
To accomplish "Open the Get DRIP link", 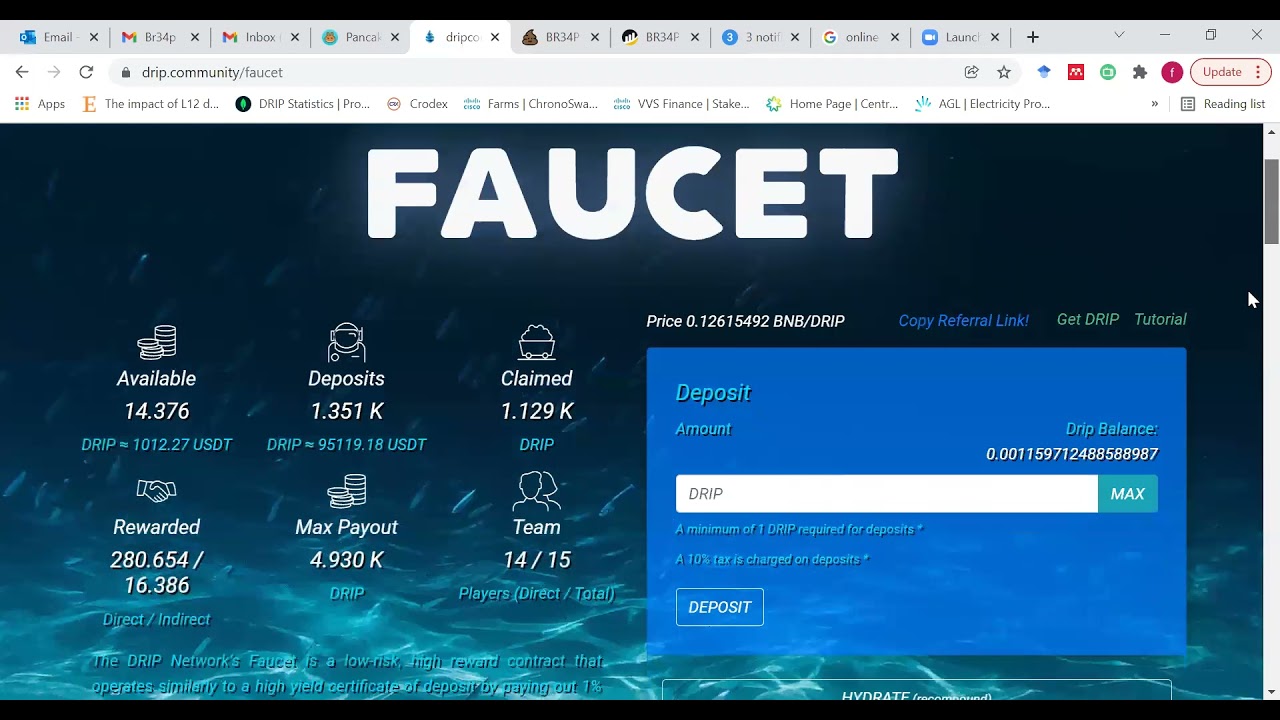I will pos(1088,320).
